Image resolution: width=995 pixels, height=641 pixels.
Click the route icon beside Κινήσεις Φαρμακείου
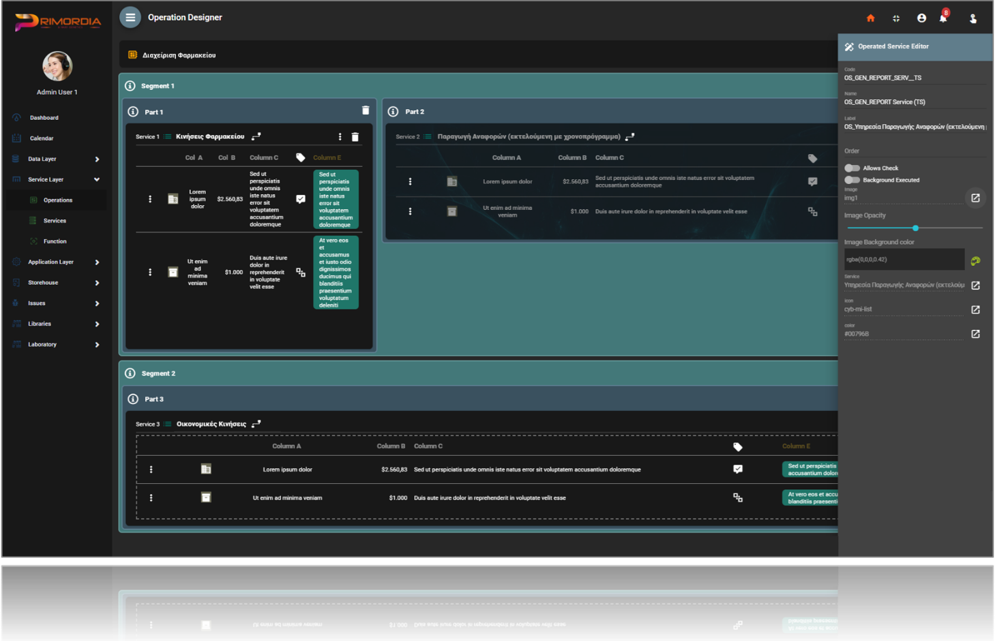tap(256, 137)
